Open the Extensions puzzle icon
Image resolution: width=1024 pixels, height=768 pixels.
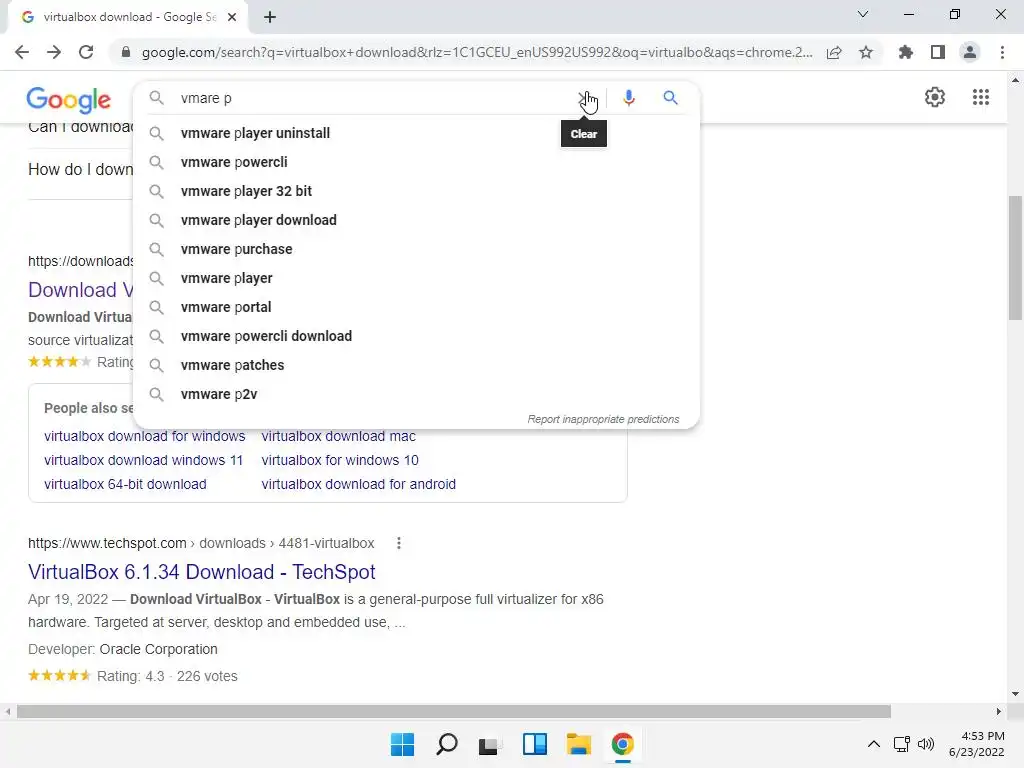coord(906,52)
